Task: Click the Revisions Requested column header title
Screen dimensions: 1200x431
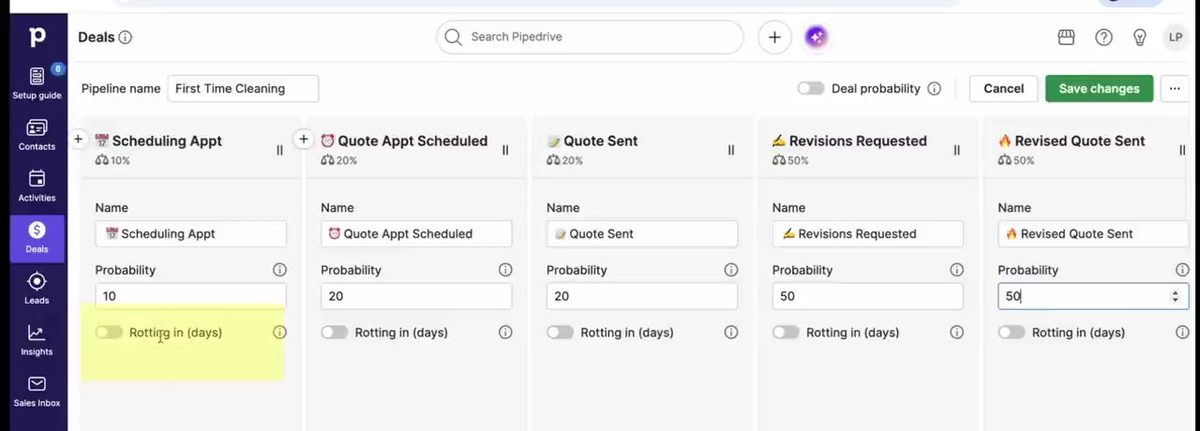Action: coord(850,141)
